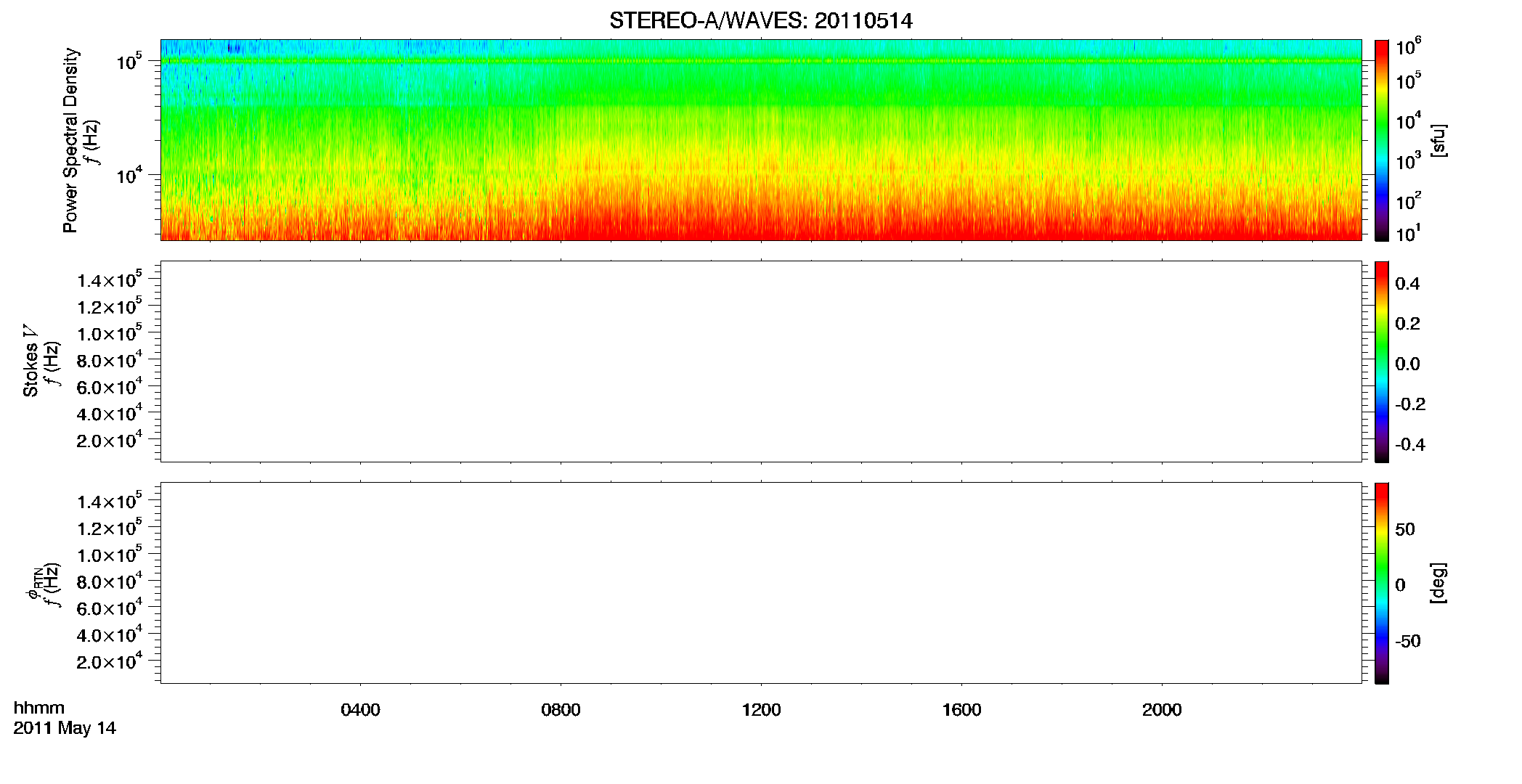
Task: Click the 0800 time axis label
Action: (x=561, y=710)
